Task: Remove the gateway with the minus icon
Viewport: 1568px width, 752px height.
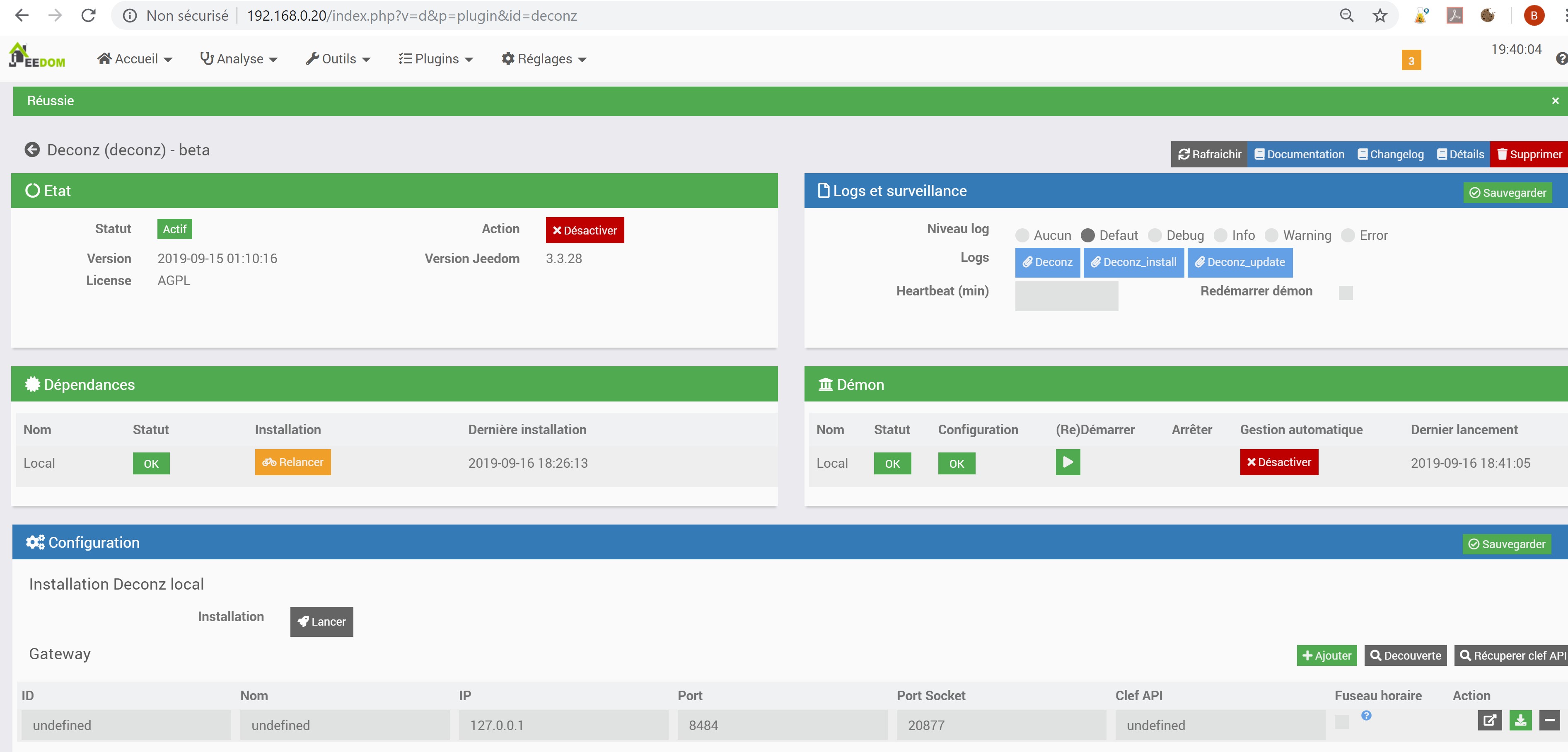Action: pos(1549,721)
